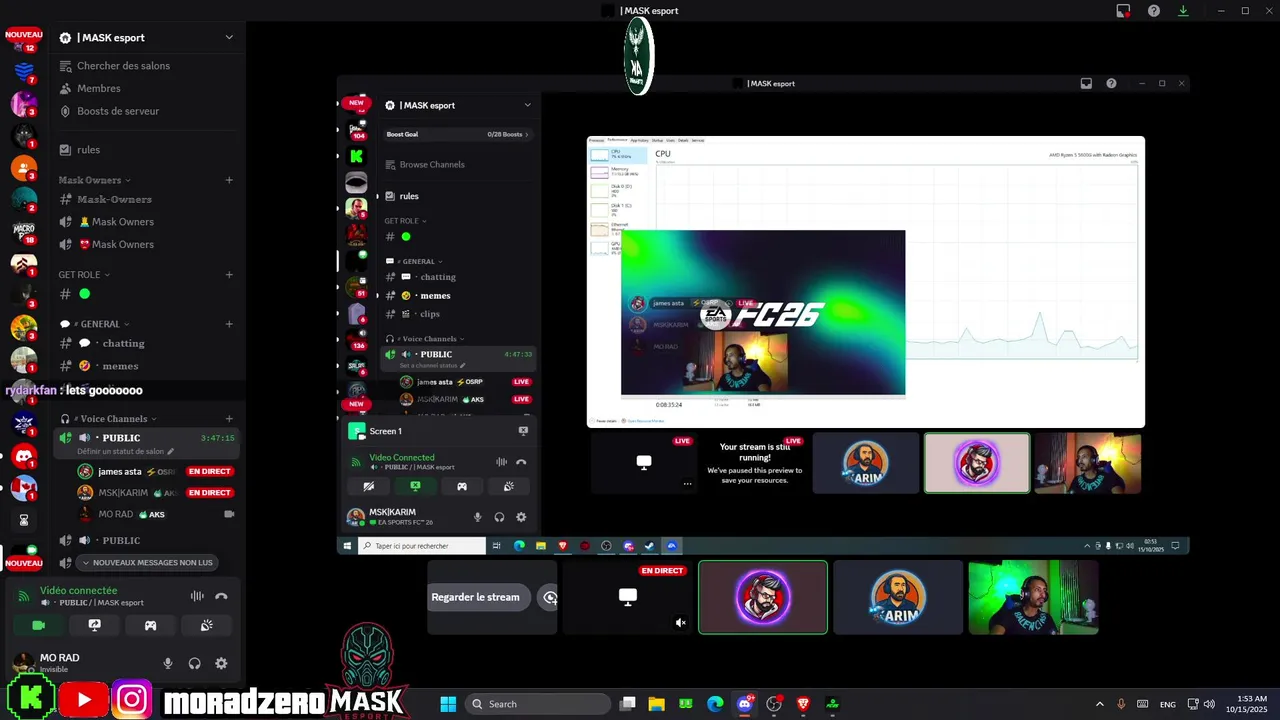This screenshot has height=720, width=1280.
Task: Click streamed window's 'Taper ici pour rechercher'
Action: [x=421, y=546]
